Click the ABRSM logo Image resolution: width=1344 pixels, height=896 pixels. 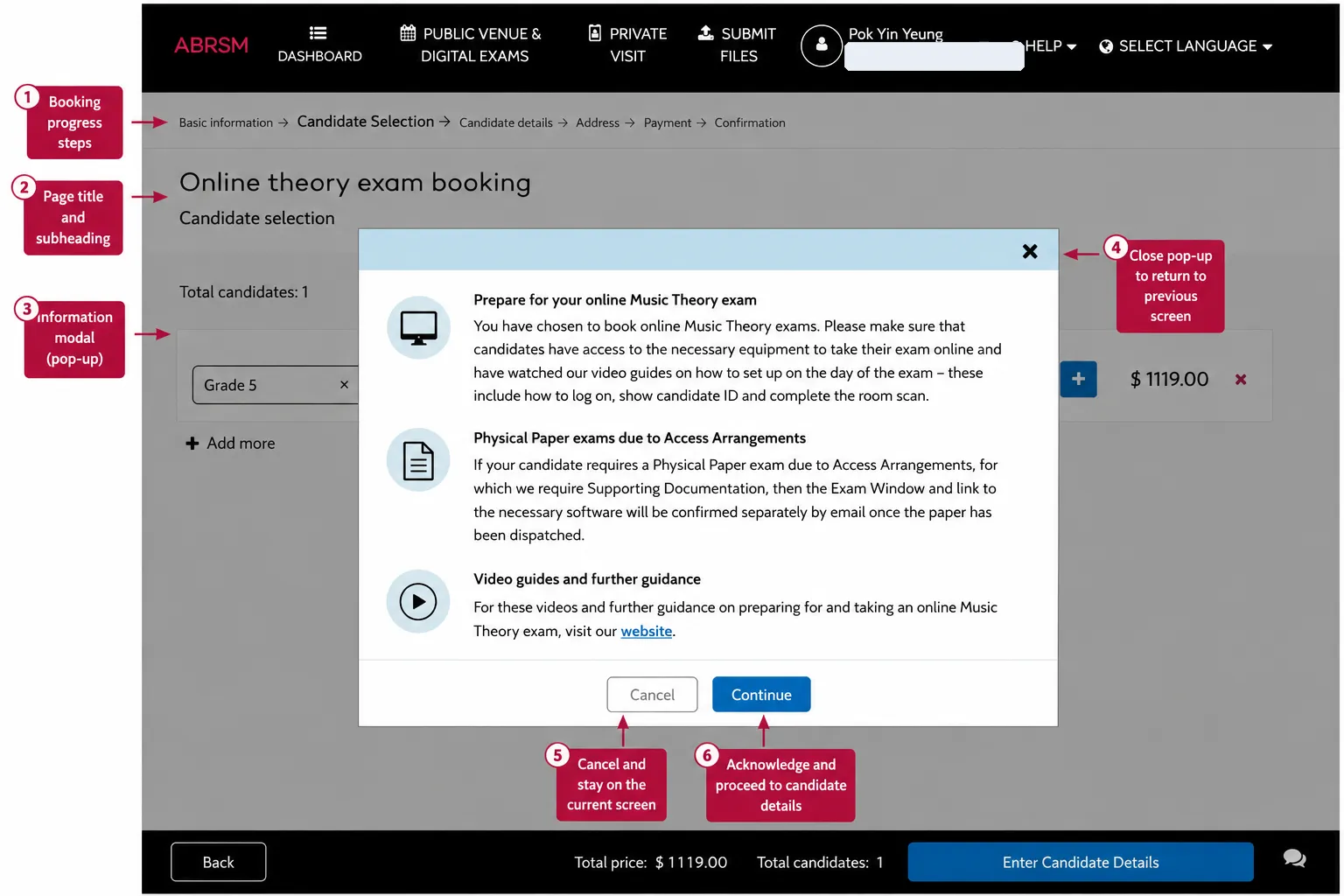pyautogui.click(x=211, y=45)
